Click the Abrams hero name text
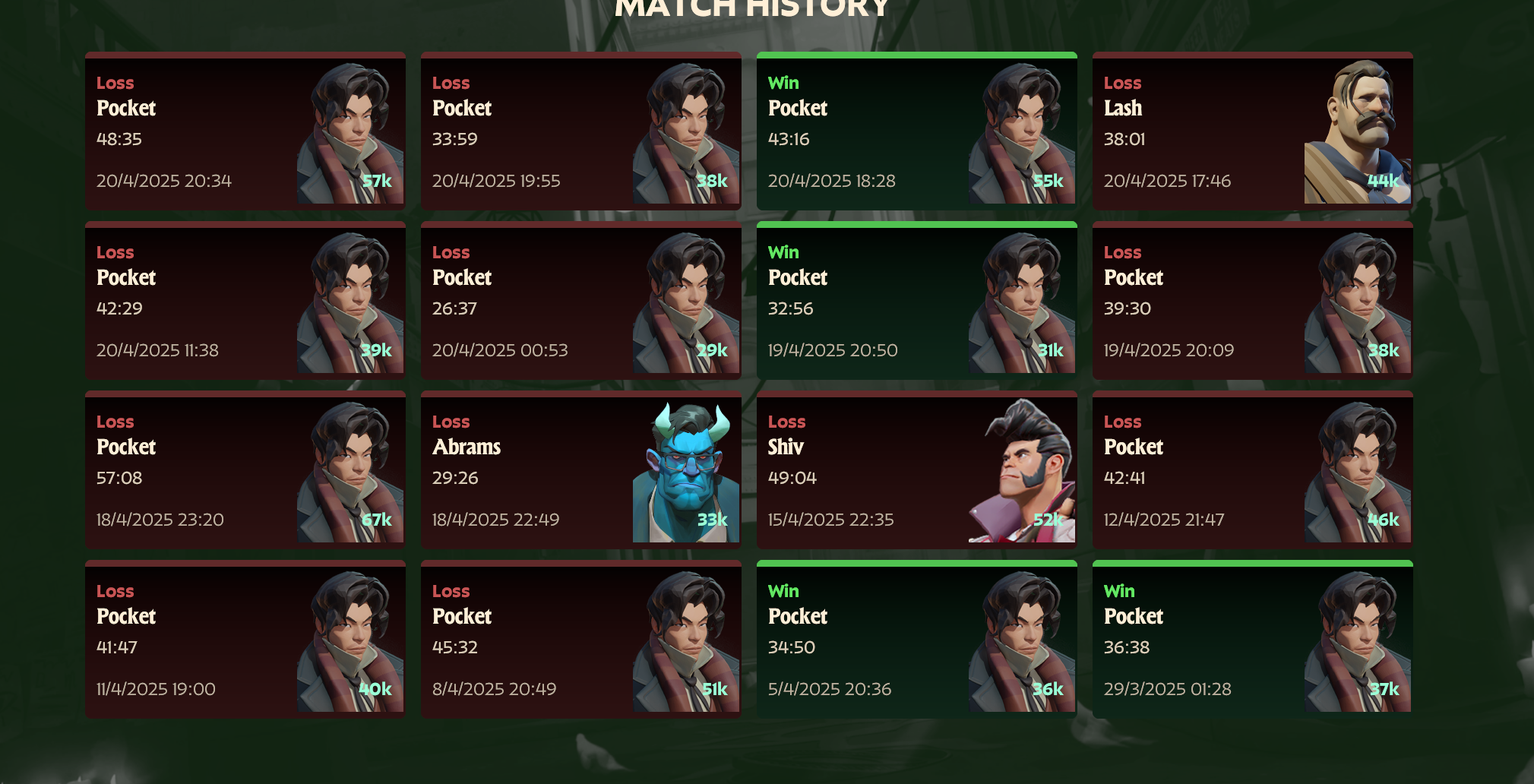This screenshot has width=1534, height=784. point(467,447)
